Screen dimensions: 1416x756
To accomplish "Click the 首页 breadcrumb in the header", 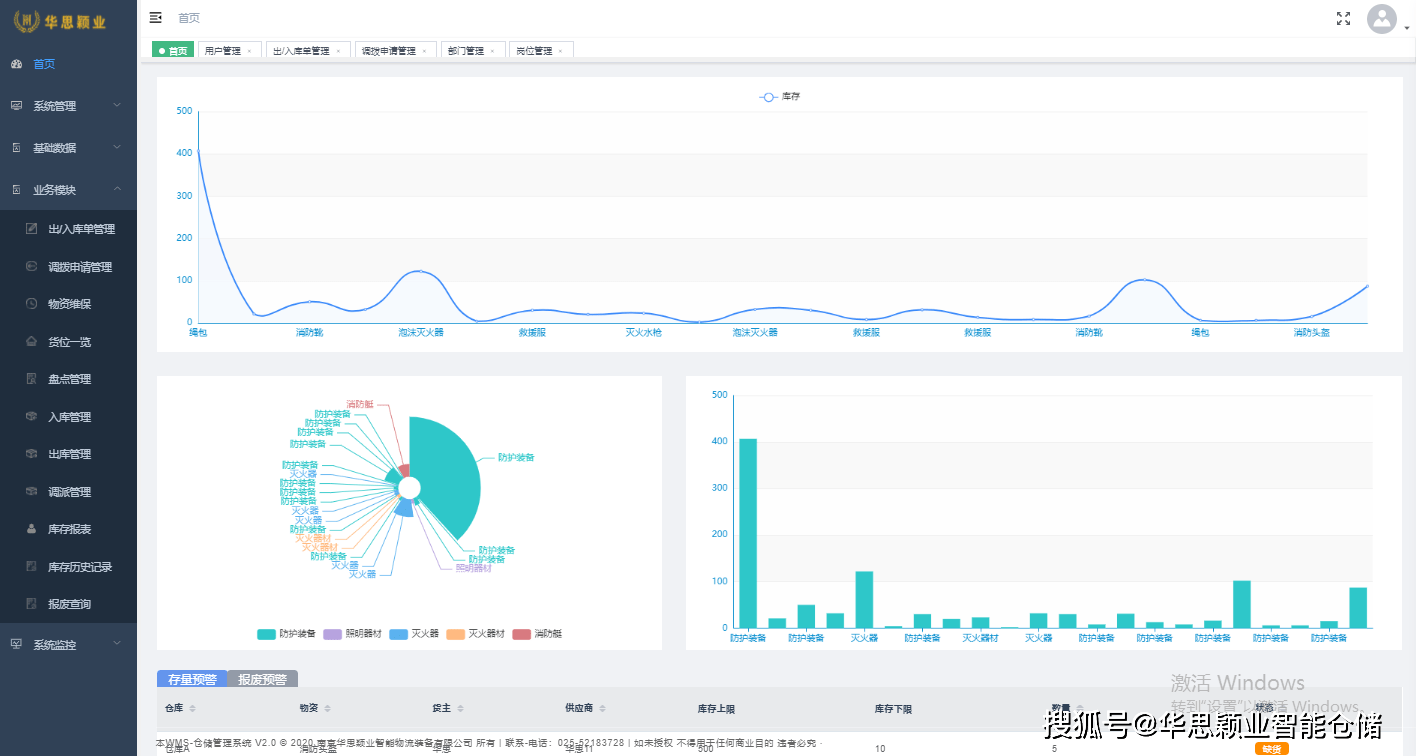I will pyautogui.click(x=189, y=18).
